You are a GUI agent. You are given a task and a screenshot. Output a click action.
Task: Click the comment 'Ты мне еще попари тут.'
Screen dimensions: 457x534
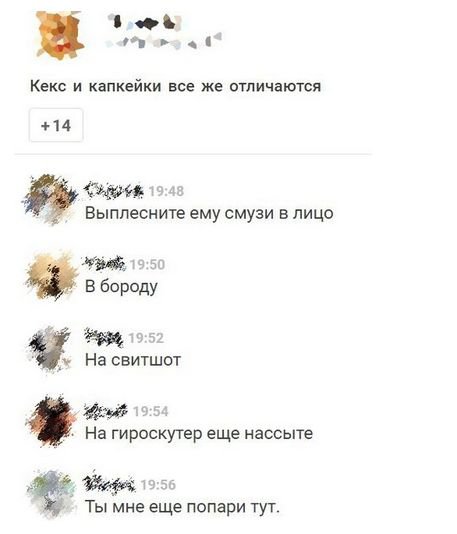(182, 507)
